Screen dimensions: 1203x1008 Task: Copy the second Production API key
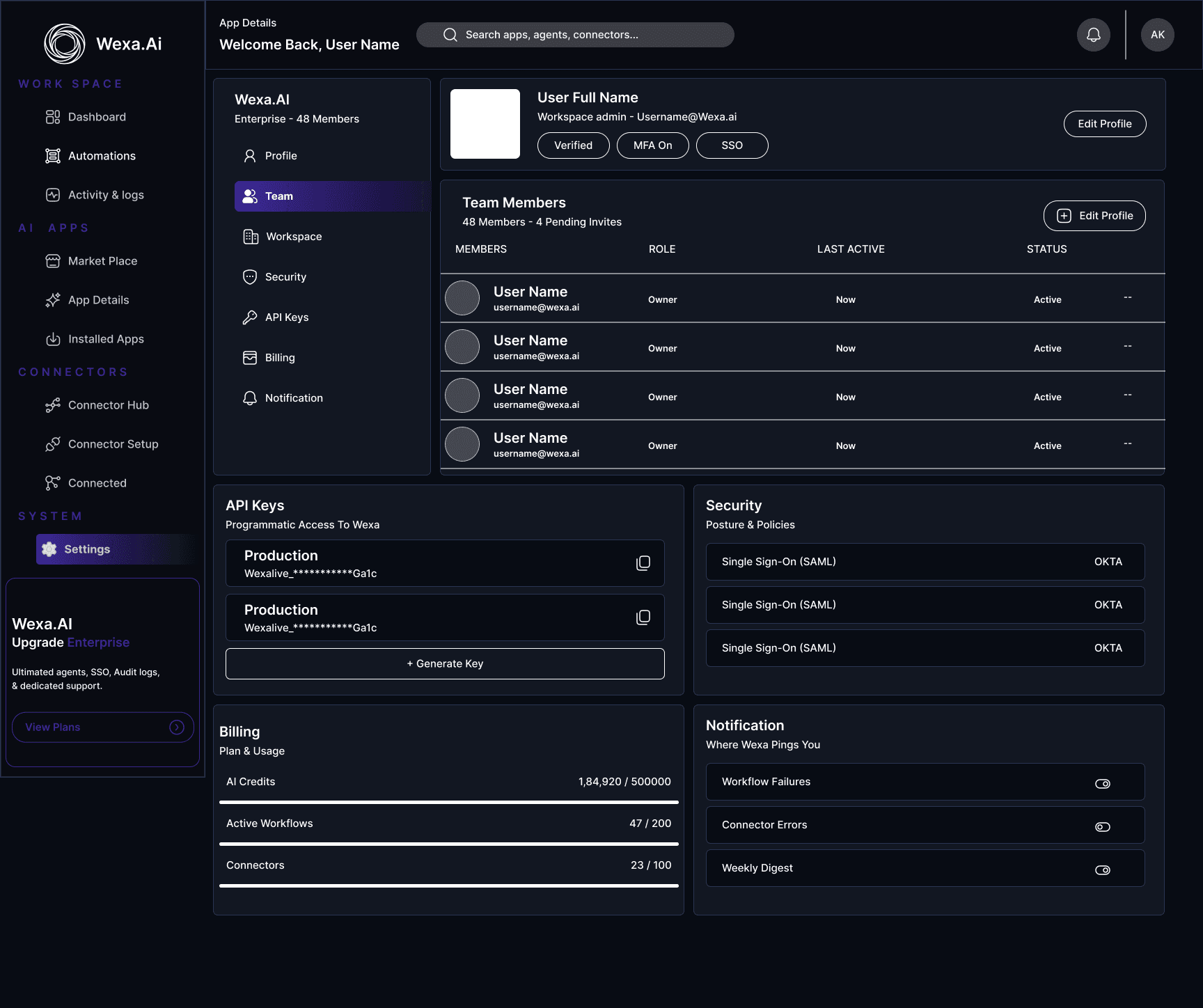tap(643, 617)
